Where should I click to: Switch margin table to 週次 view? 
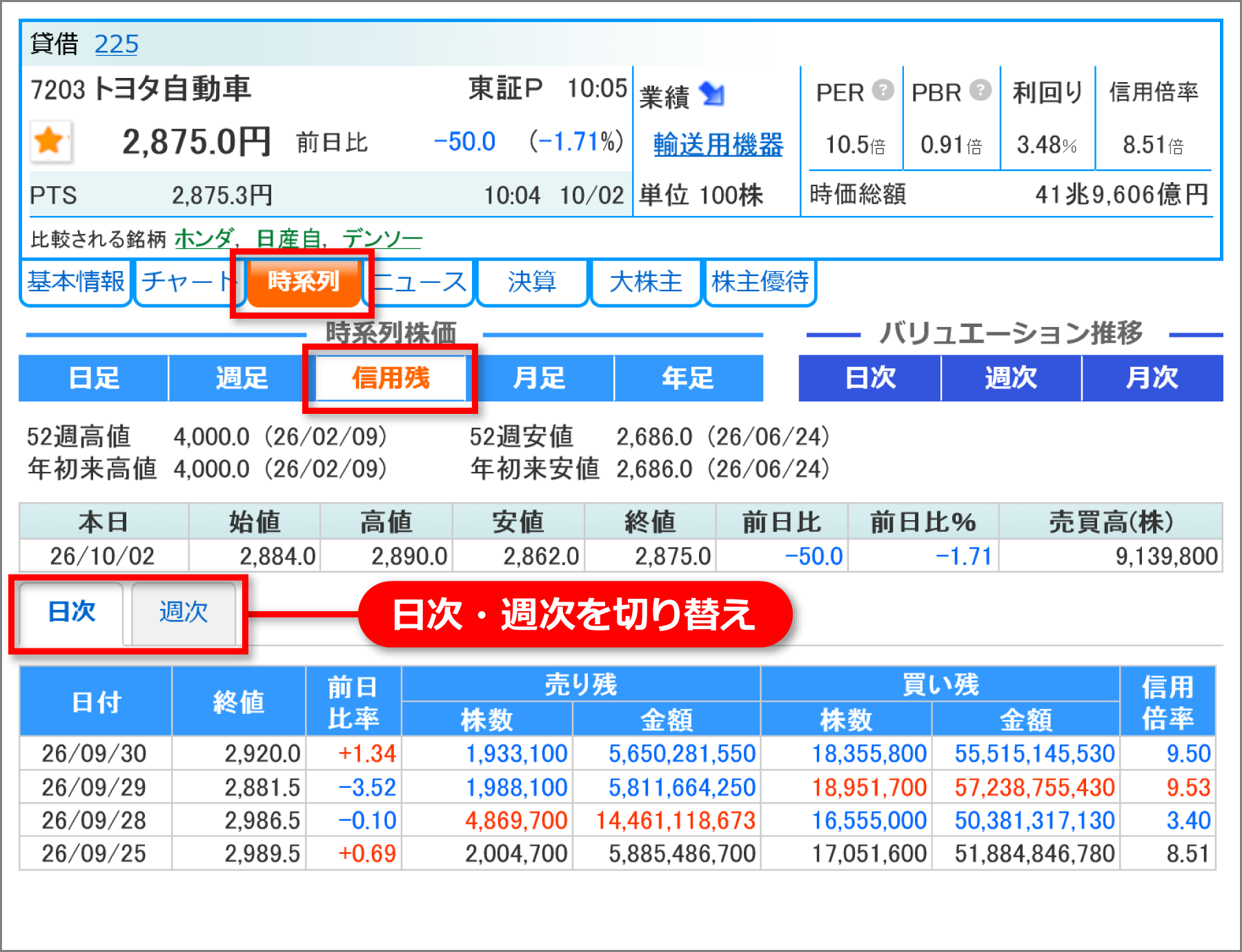coord(184,613)
